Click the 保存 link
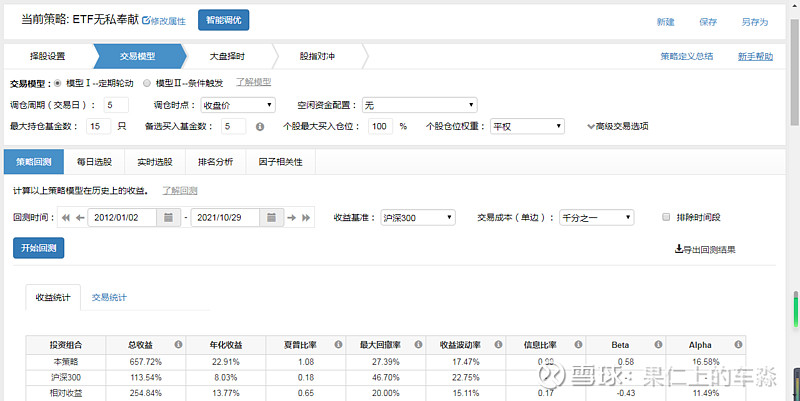 (708, 22)
